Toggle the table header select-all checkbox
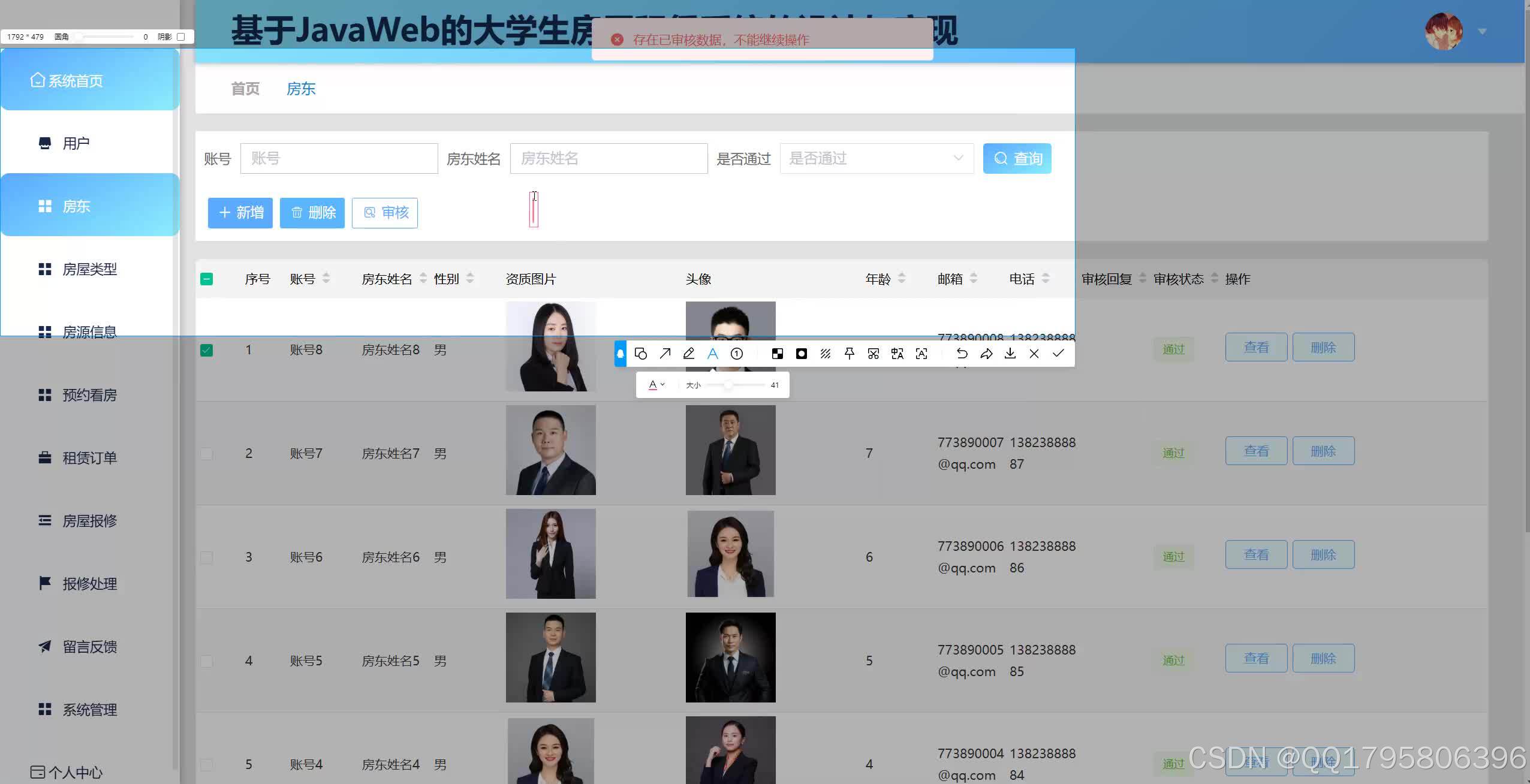 tap(206, 279)
